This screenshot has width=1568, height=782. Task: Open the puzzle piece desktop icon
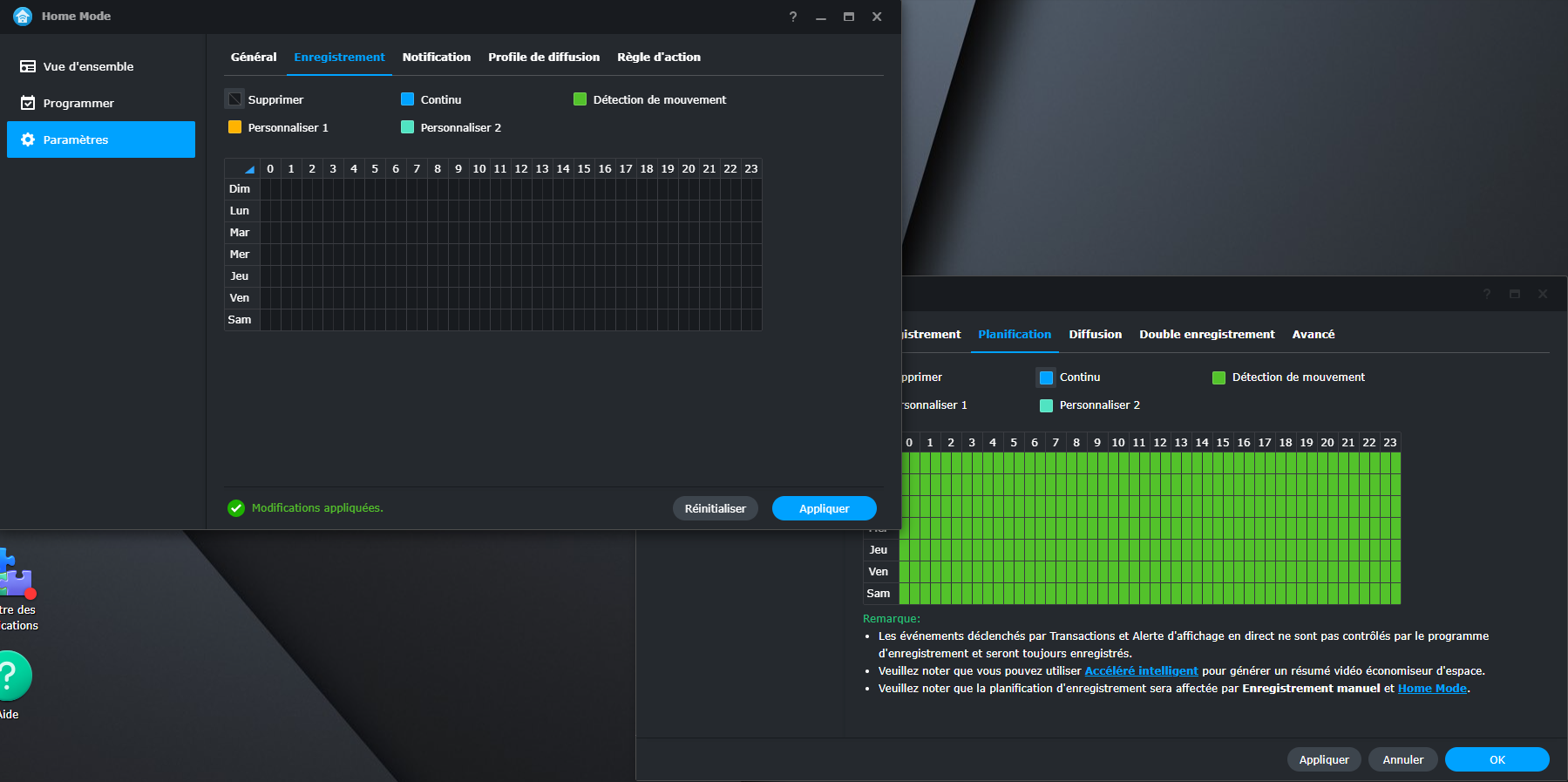pyautogui.click(x=14, y=575)
